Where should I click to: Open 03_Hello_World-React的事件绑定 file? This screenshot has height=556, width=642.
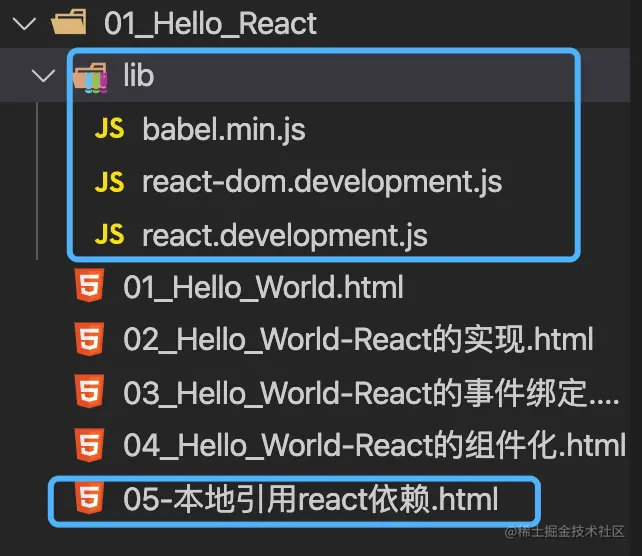371,393
